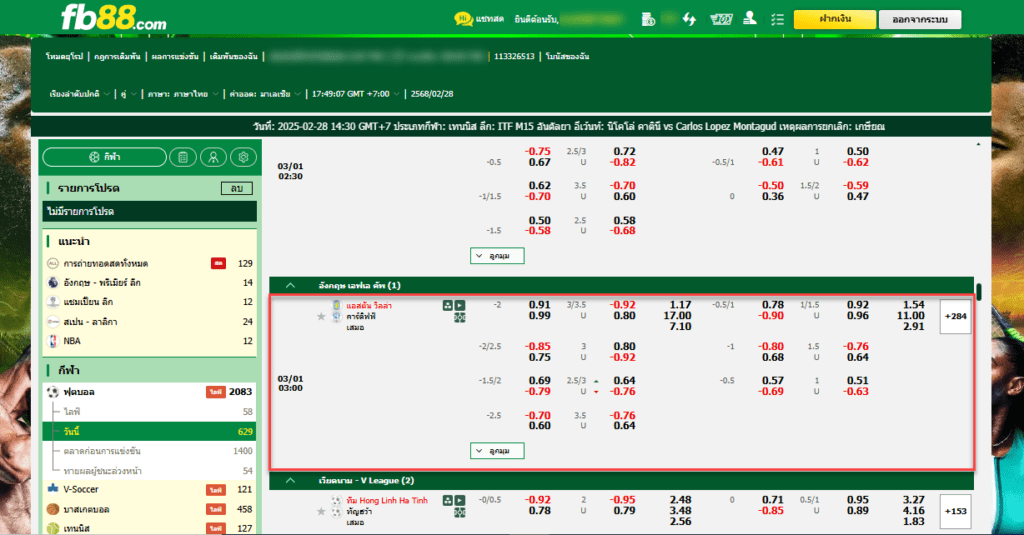Select Tennis 127 in sports list
Viewport: 1024px width, 535px height.
pyautogui.click(x=150, y=528)
